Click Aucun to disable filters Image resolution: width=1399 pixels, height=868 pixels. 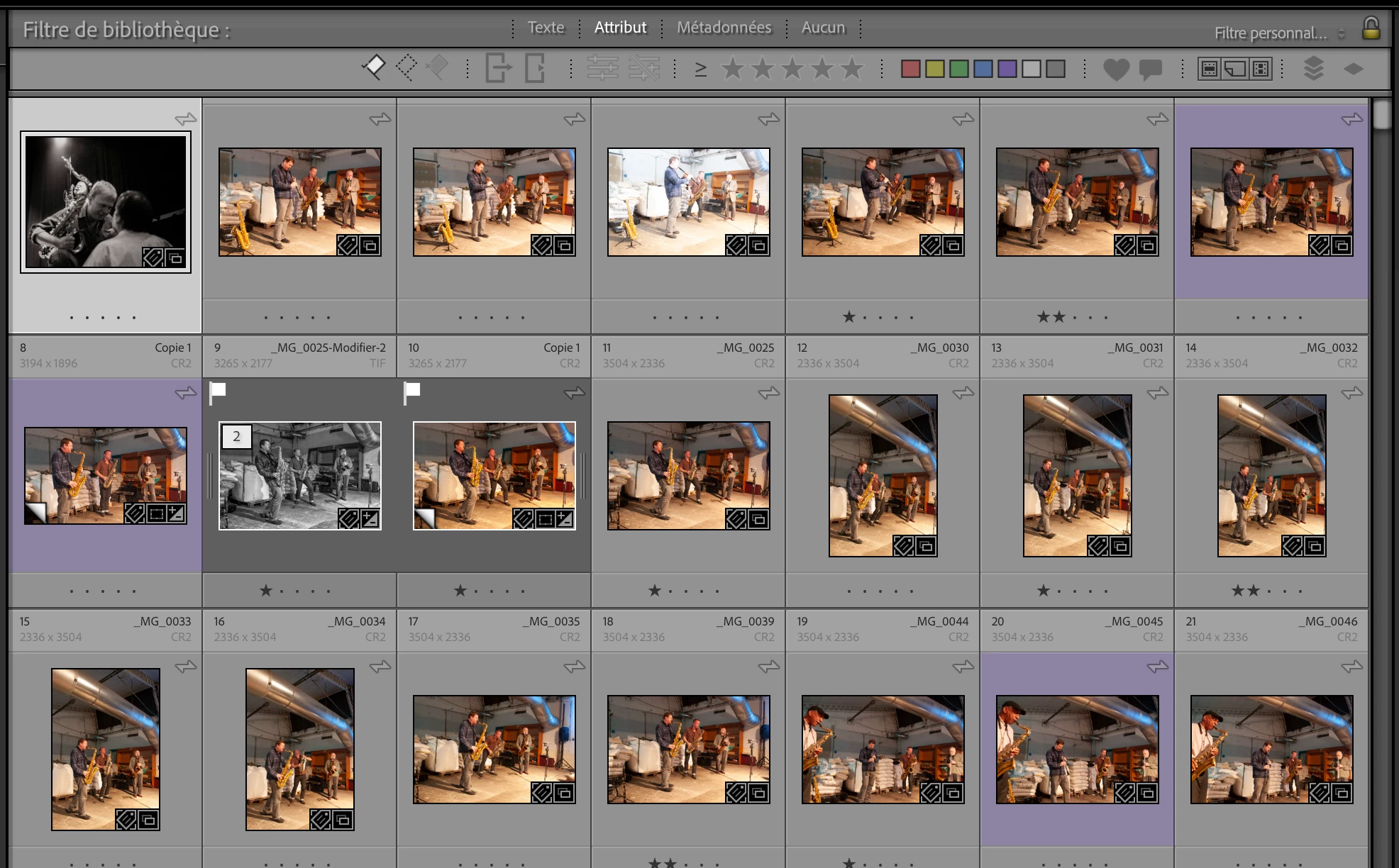(823, 28)
